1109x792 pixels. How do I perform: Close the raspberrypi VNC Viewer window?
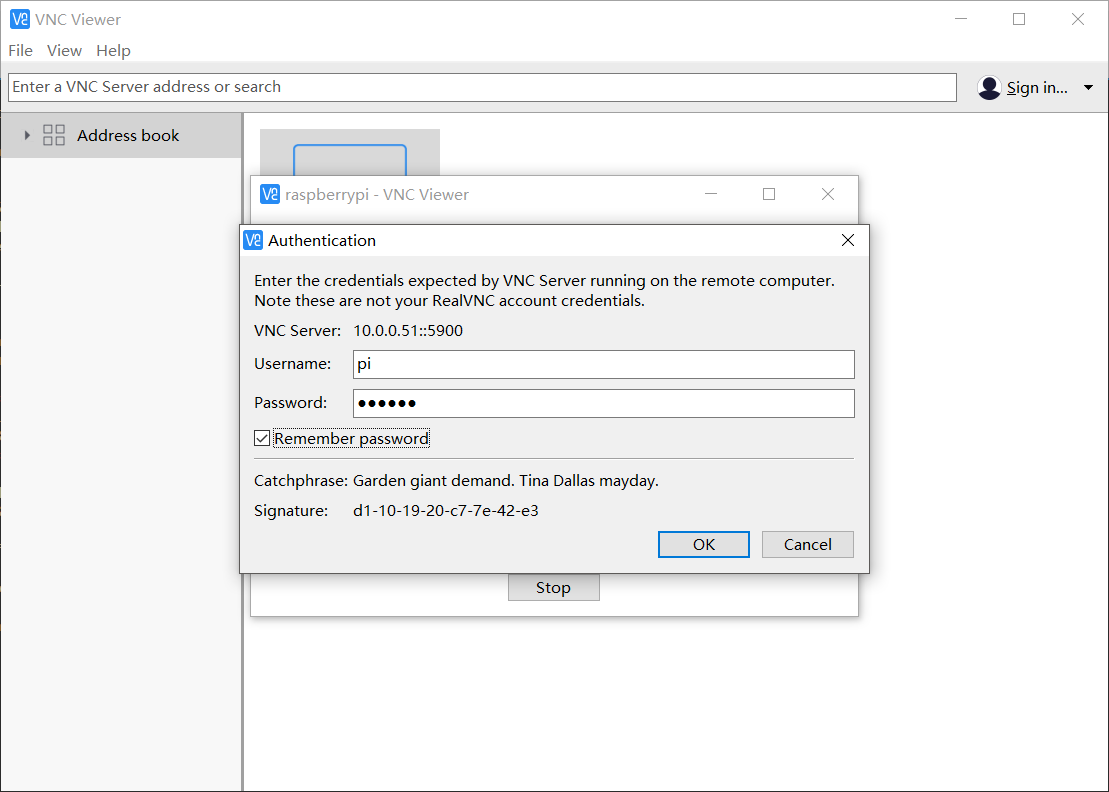tap(828, 194)
